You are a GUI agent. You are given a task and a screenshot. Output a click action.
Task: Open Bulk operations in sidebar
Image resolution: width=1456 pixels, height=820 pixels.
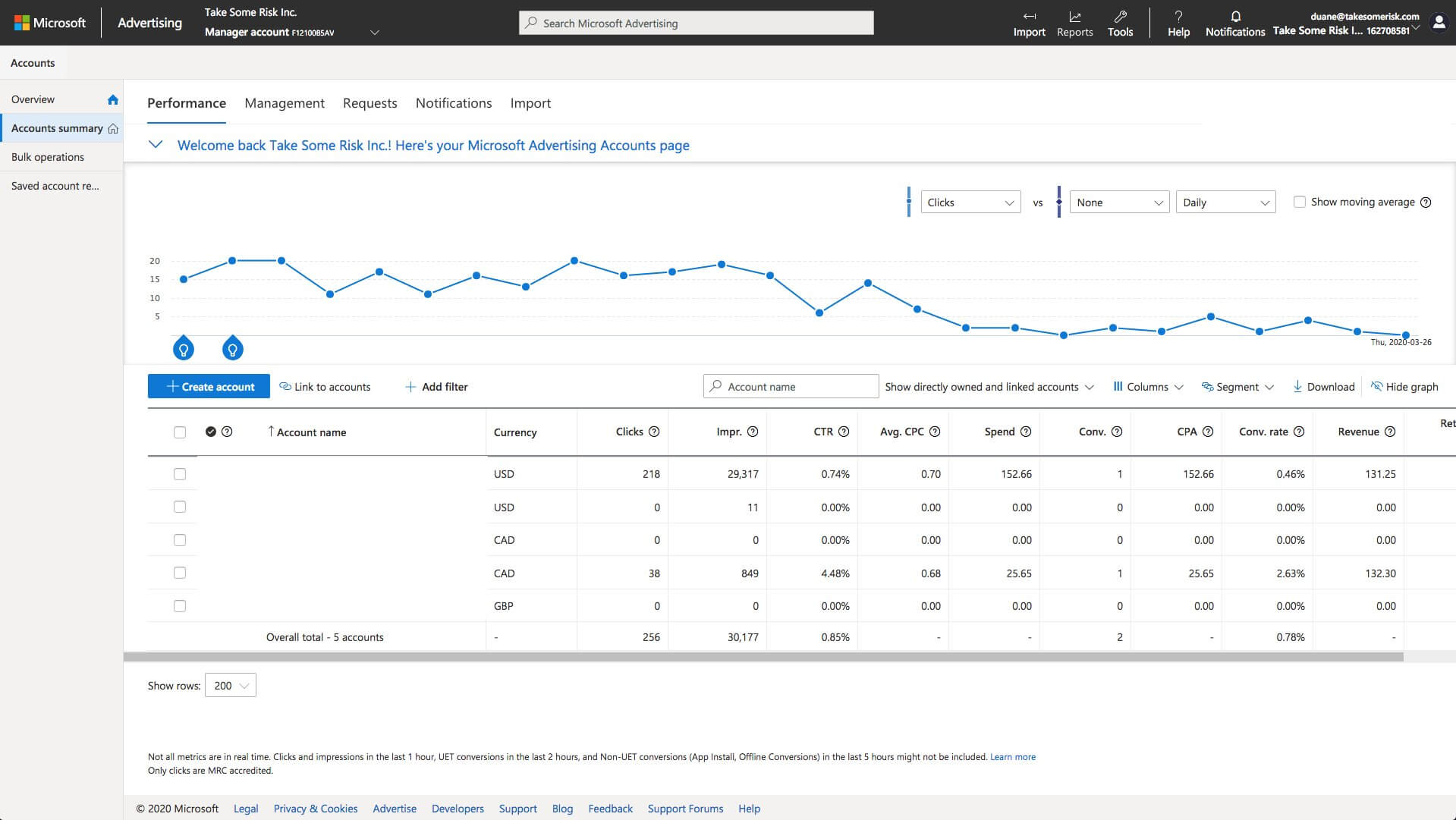click(48, 157)
